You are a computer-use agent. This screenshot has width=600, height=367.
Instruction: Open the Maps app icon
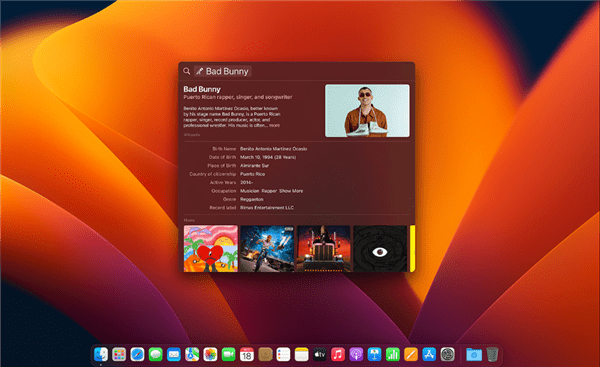click(192, 354)
